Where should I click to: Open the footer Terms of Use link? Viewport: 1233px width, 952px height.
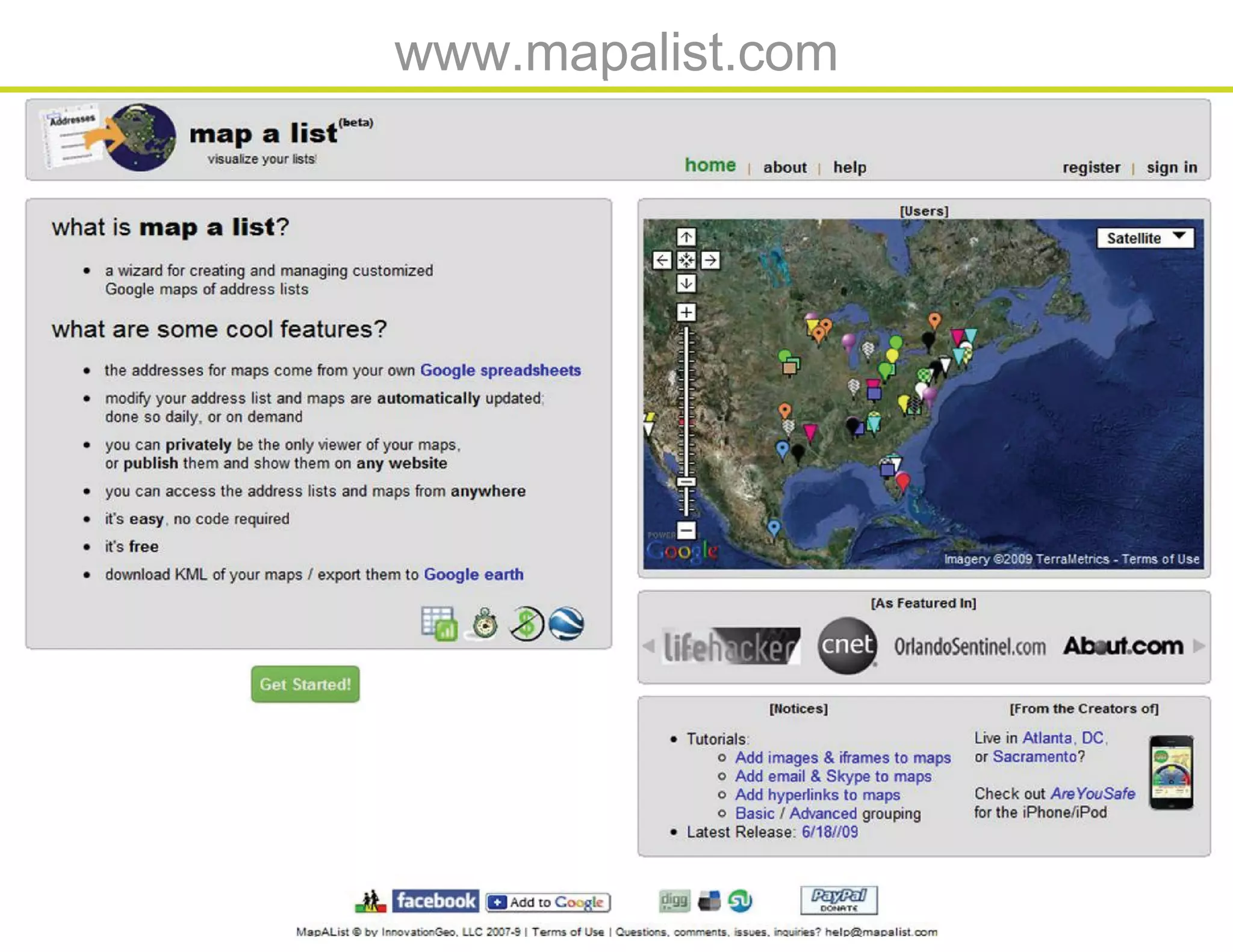point(568,932)
